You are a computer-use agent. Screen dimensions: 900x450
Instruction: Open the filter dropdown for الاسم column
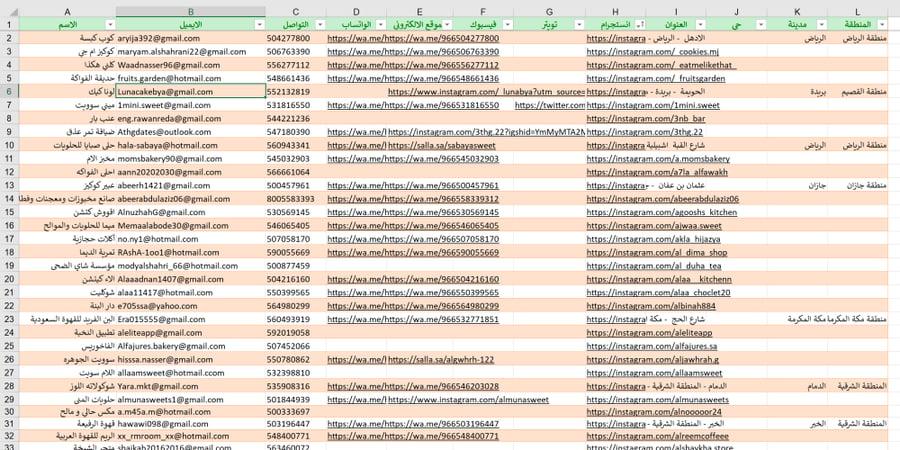[110, 24]
